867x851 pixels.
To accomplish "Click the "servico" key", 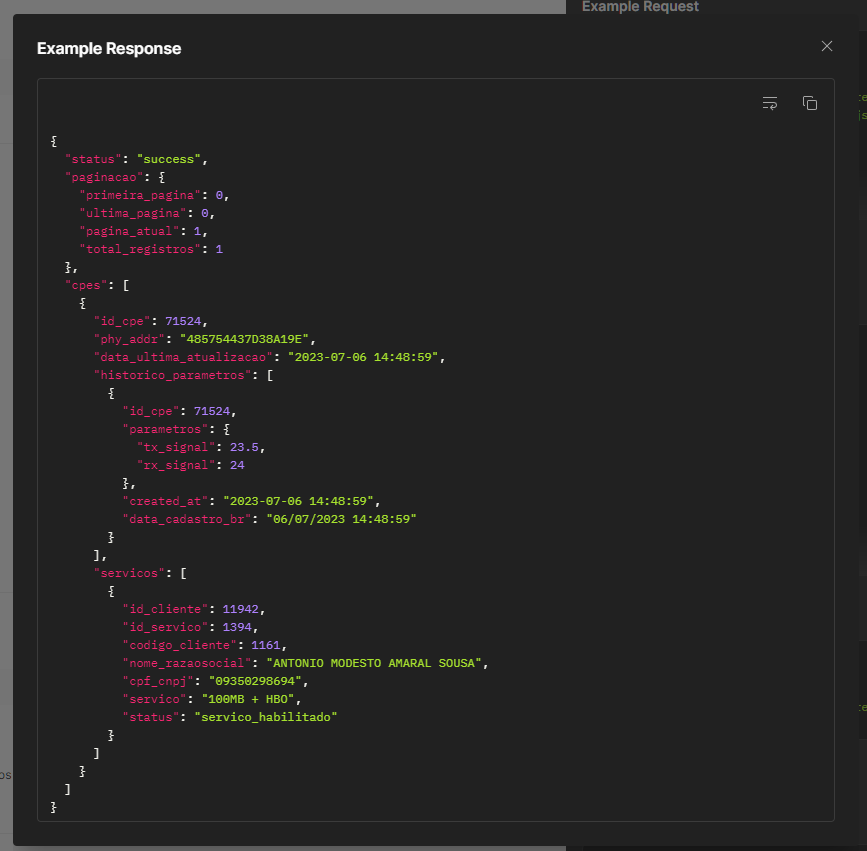I will [154, 699].
